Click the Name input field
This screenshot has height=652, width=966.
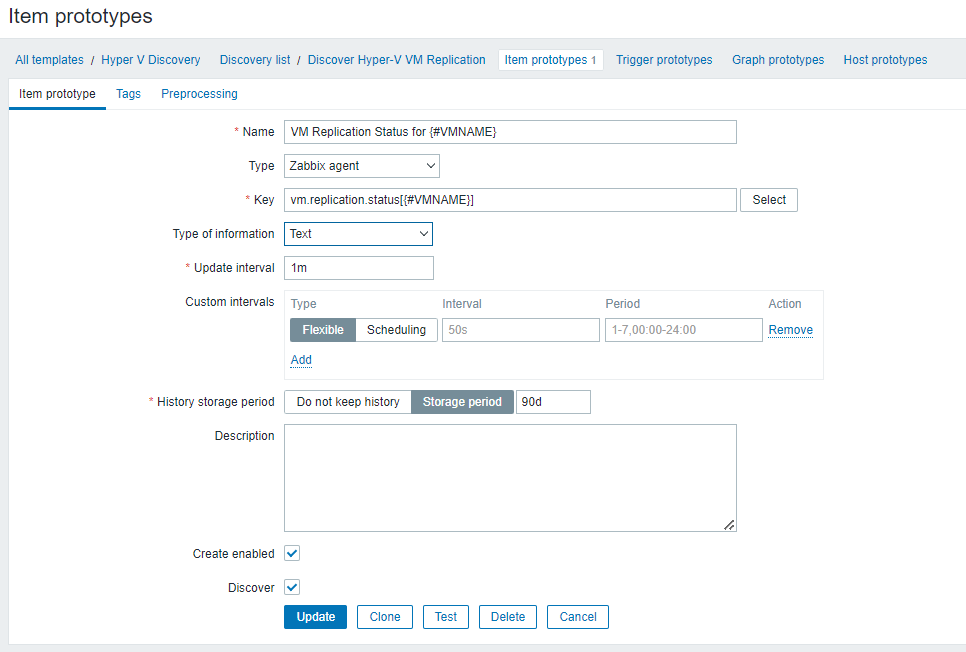(x=510, y=132)
